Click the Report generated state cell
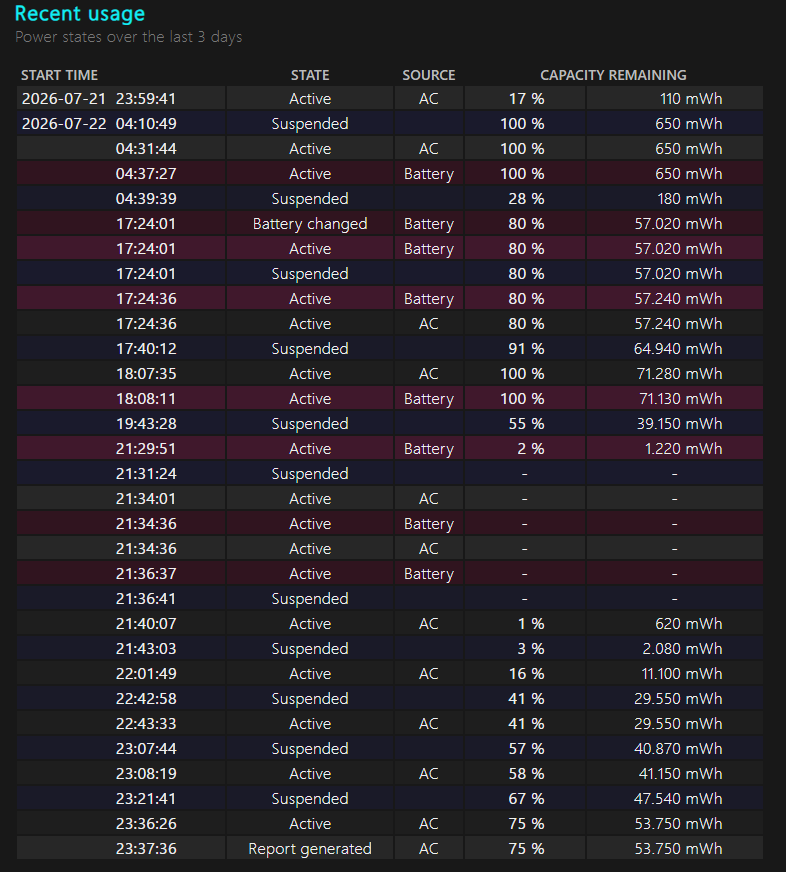The height and width of the screenshot is (872, 786). (x=310, y=849)
